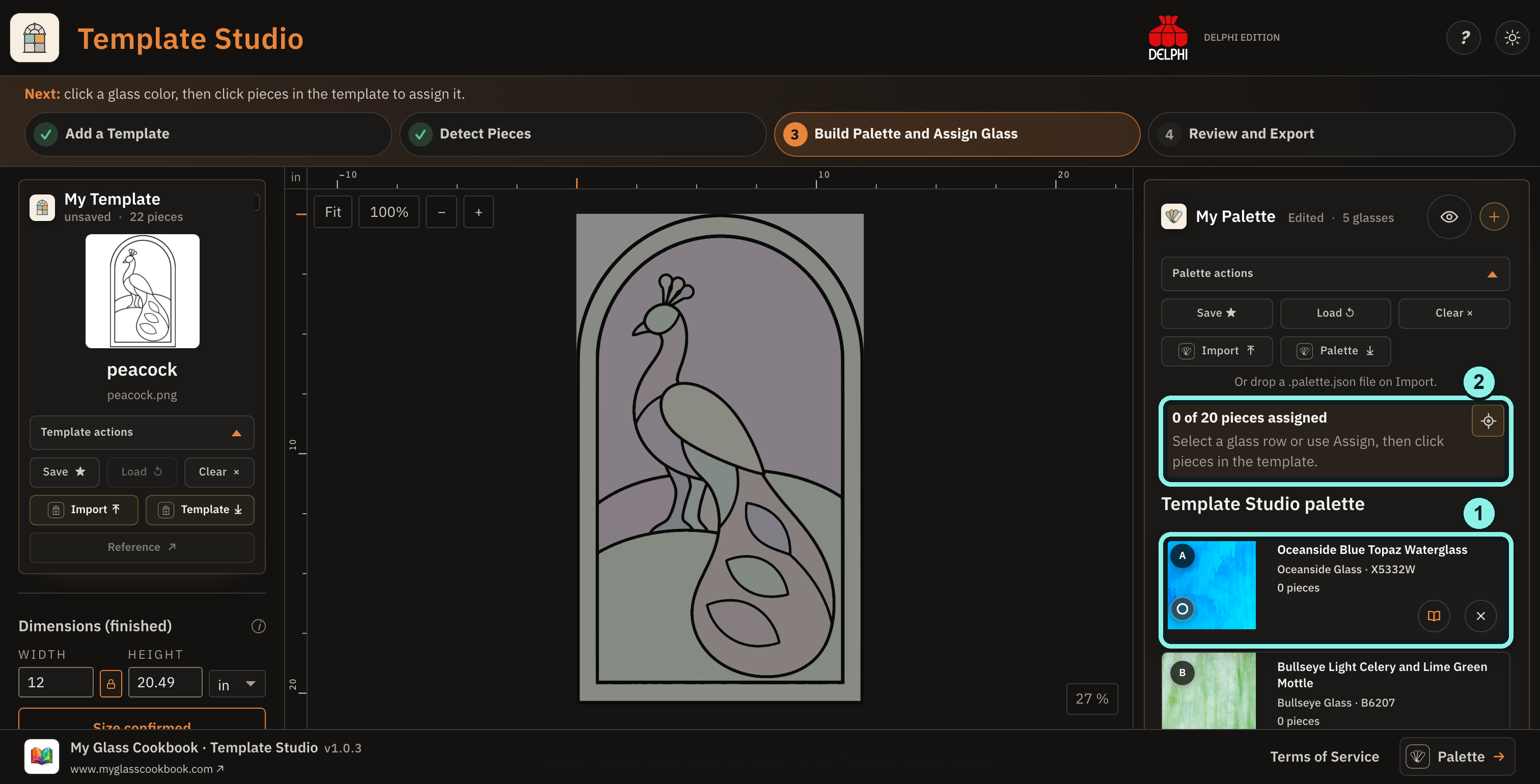Collapse the Palette actions section
The width and height of the screenshot is (1540, 784).
(x=1335, y=274)
